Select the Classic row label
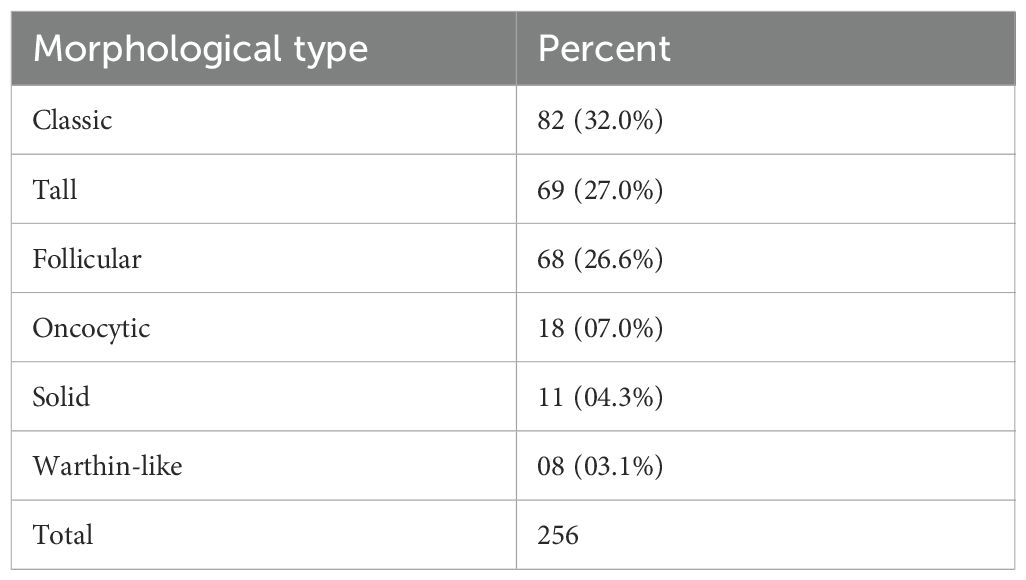This screenshot has height=580, width=1026. click(x=72, y=120)
